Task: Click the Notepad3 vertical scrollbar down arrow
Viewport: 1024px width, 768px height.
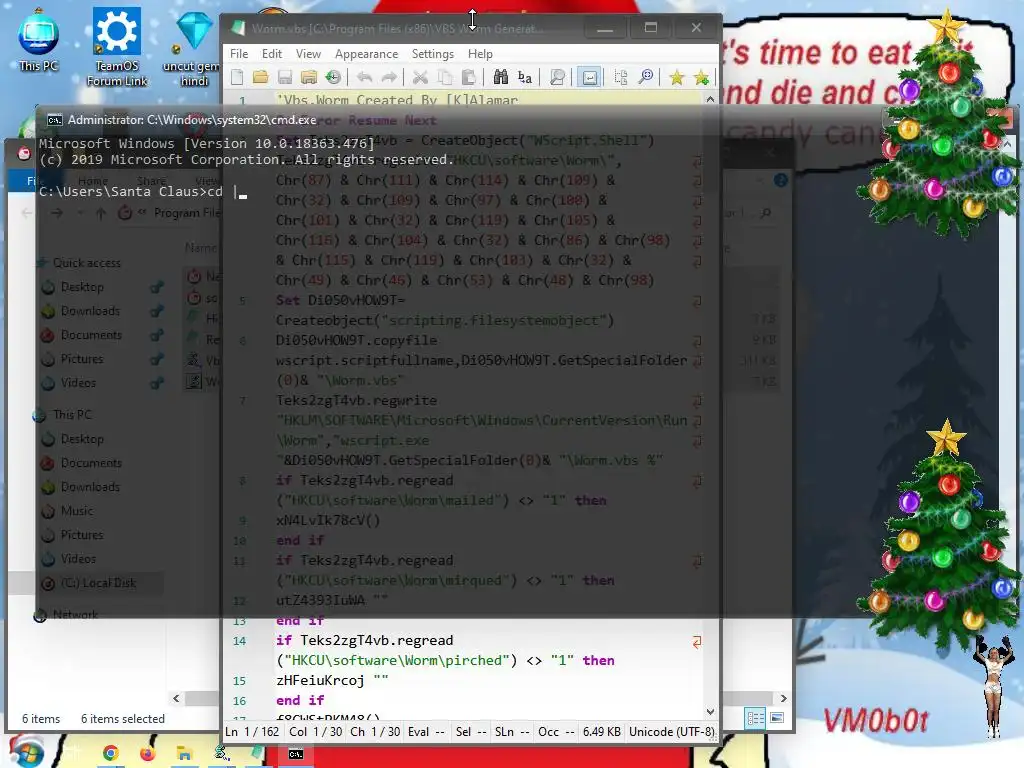Action: pyautogui.click(x=711, y=712)
